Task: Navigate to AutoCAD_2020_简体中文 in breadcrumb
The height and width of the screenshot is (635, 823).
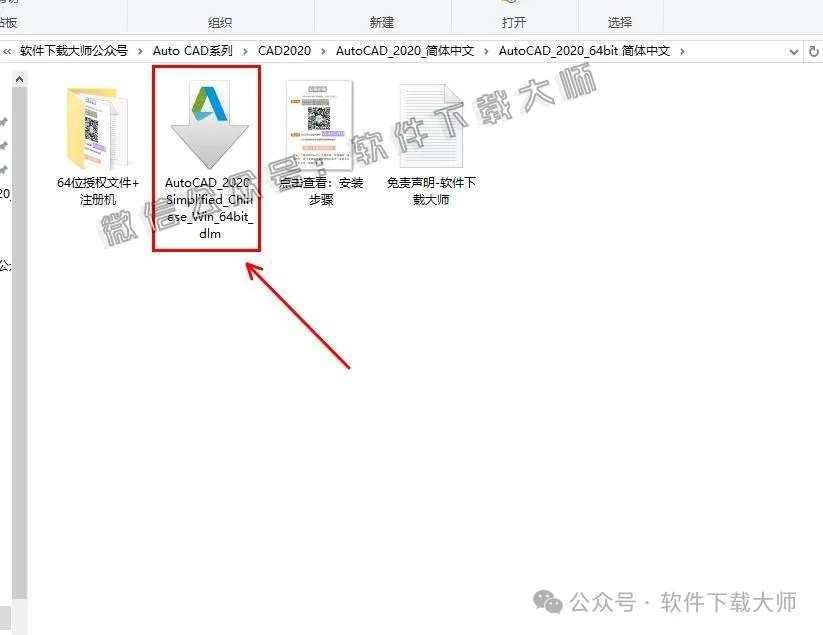Action: tap(403, 48)
